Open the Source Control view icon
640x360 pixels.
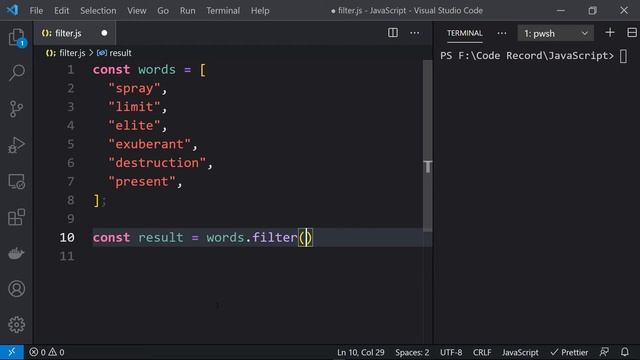tap(16, 109)
